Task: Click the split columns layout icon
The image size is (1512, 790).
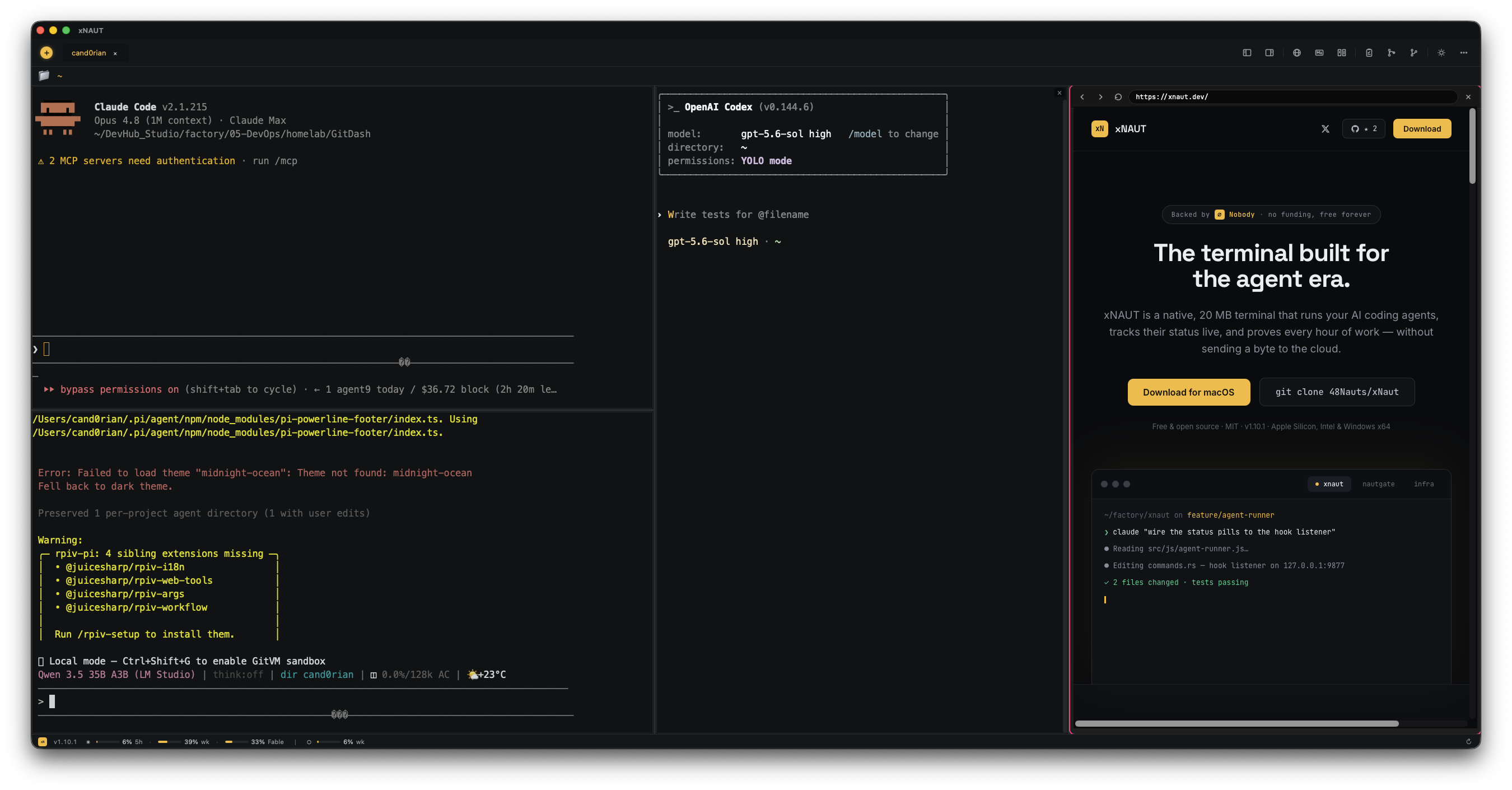Action: [x=1342, y=53]
